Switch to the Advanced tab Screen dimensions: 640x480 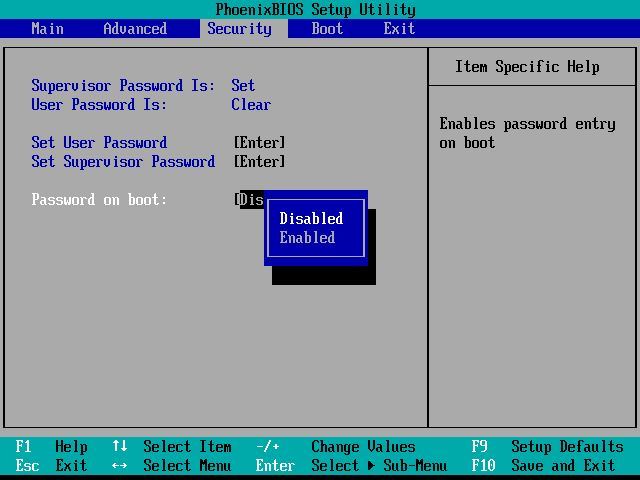point(135,29)
